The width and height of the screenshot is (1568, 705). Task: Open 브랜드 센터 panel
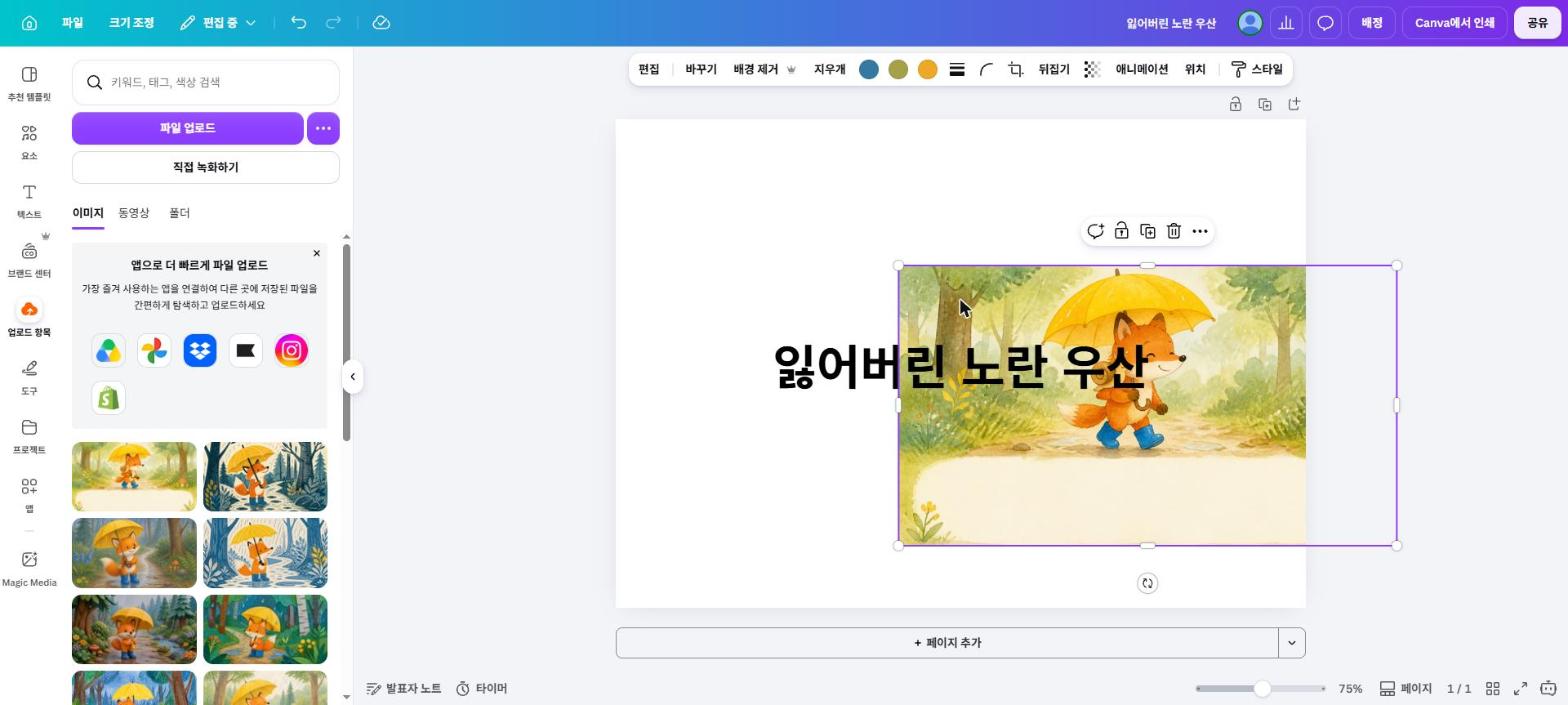pos(29,260)
